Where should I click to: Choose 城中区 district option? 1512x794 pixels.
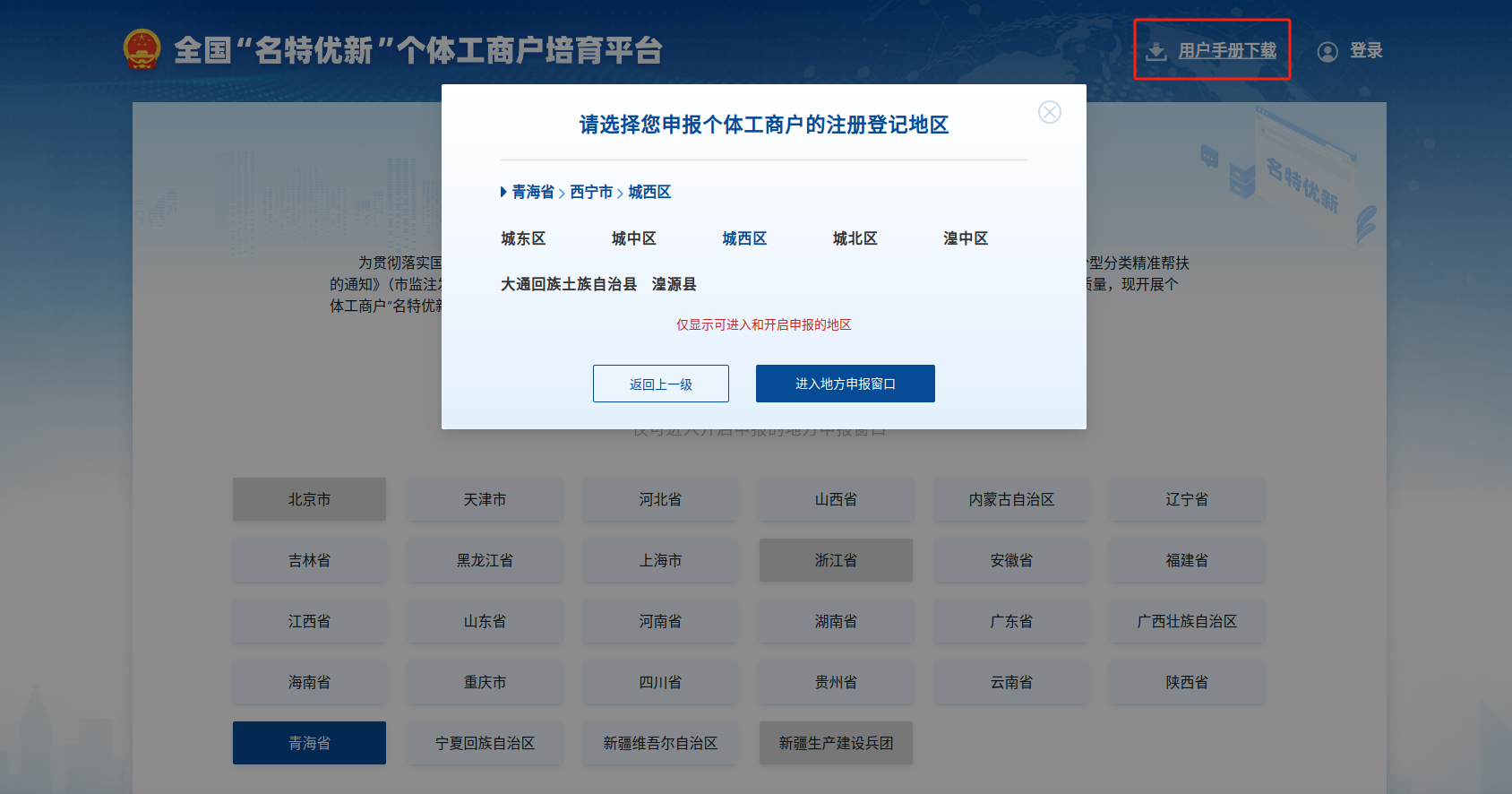(x=633, y=238)
